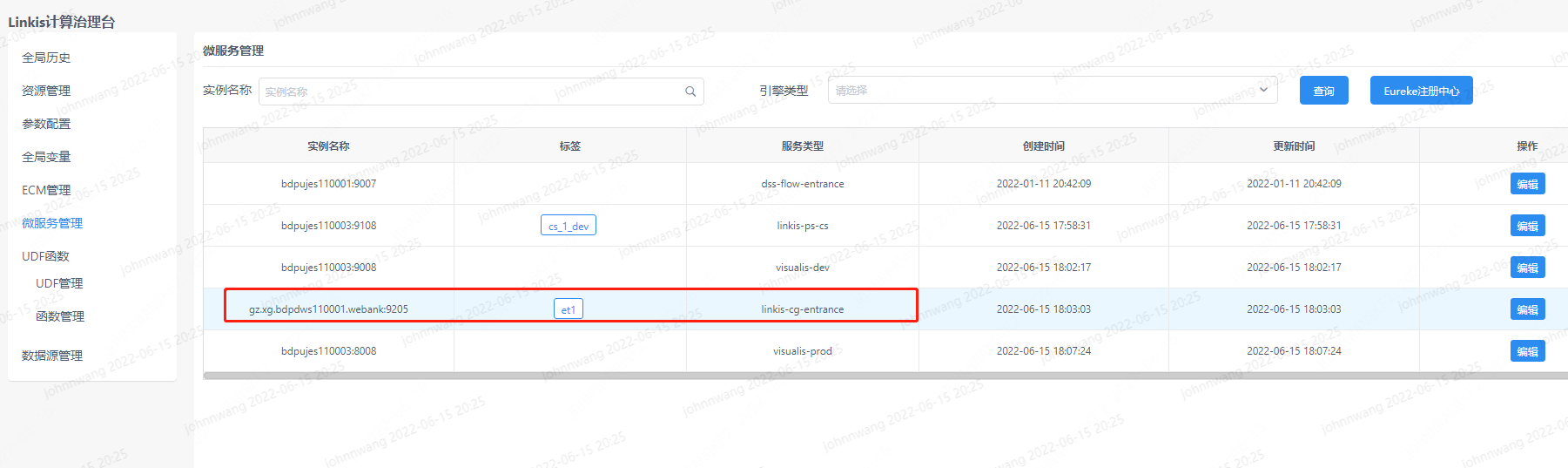Click creation time 2022-06-15 18:03:03

coord(1044,309)
